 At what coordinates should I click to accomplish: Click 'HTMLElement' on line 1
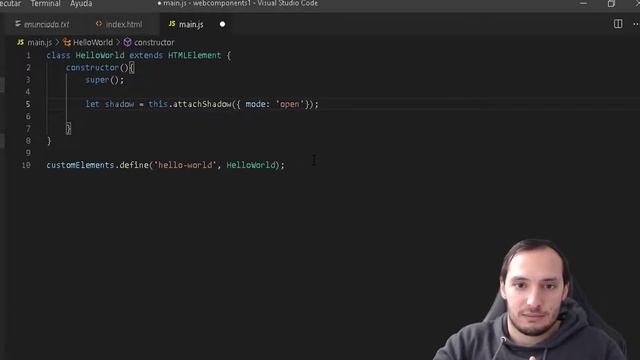pos(194,56)
